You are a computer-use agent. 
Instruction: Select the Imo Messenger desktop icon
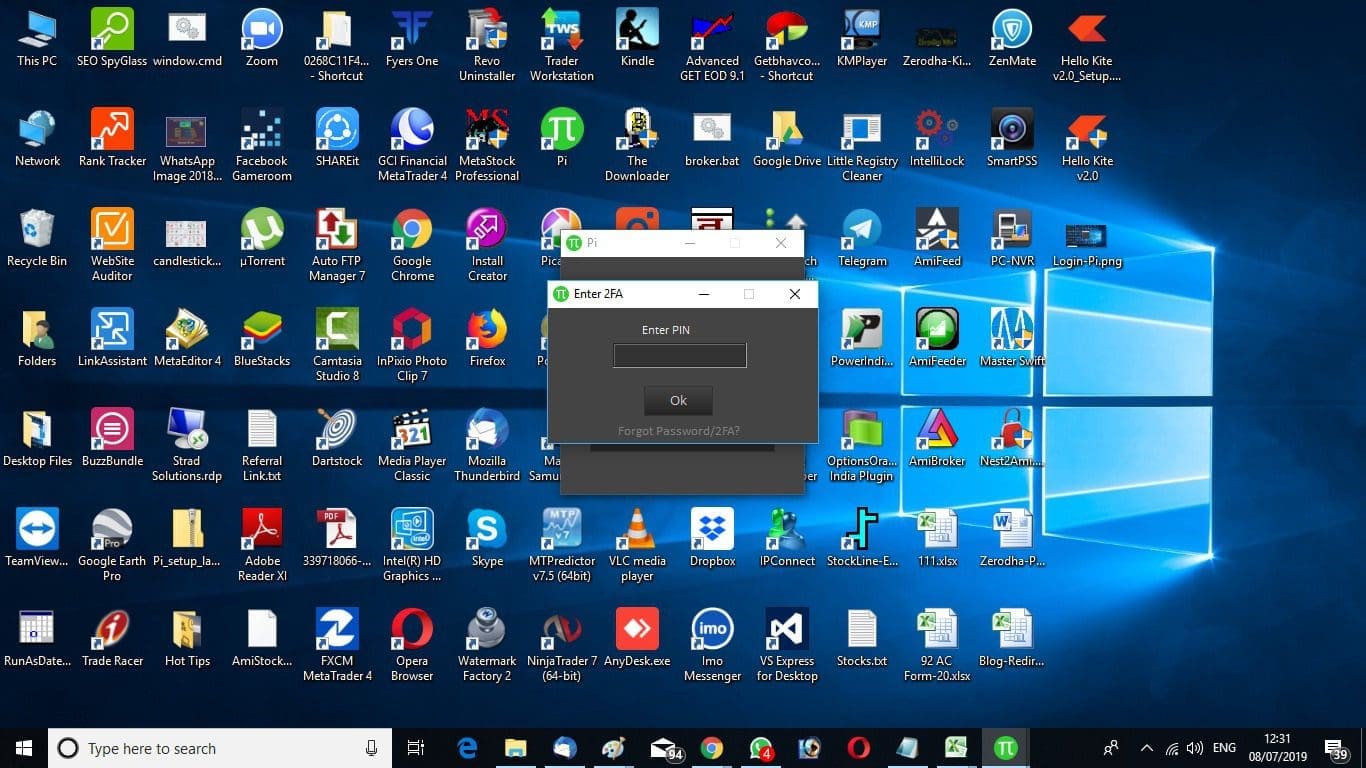(x=712, y=645)
